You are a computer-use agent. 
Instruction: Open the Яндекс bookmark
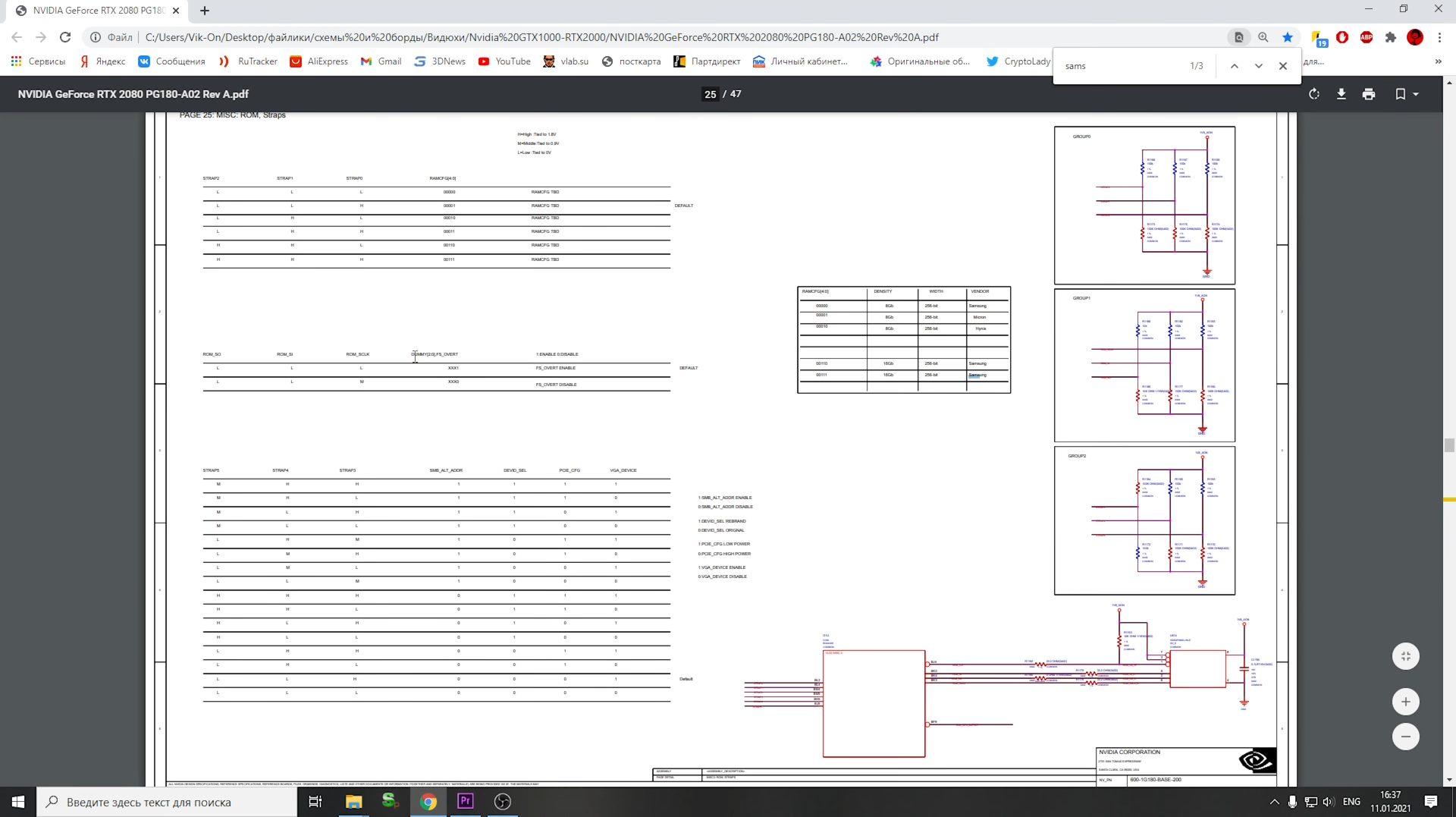coord(103,61)
